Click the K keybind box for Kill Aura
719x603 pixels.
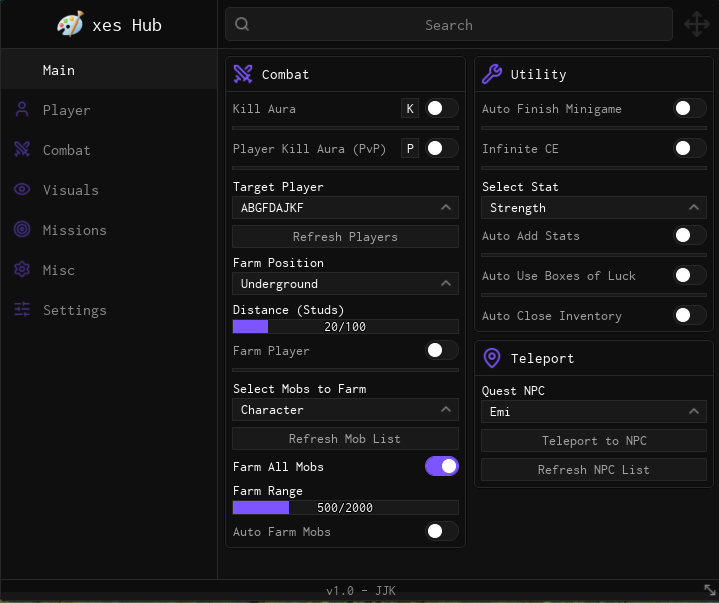pos(410,109)
